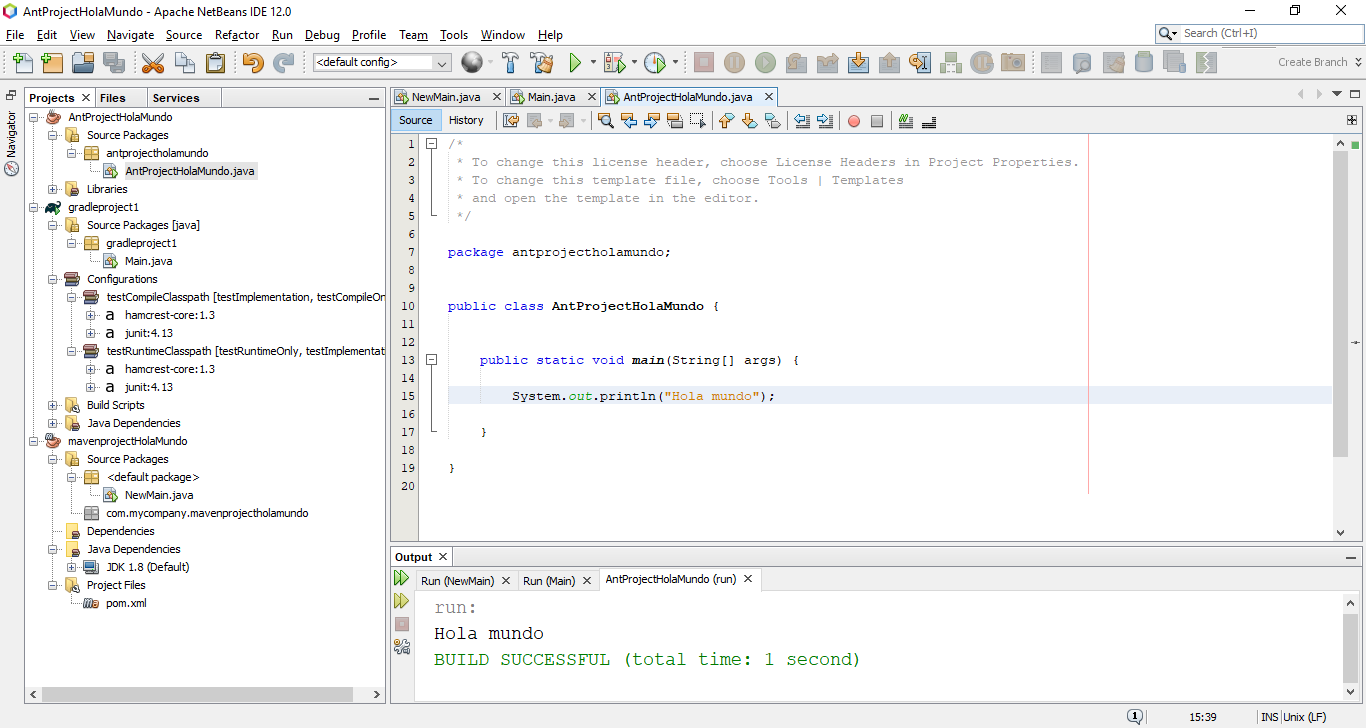The image size is (1366, 728).
Task: Click the Create Branch label
Action: pos(1316,61)
